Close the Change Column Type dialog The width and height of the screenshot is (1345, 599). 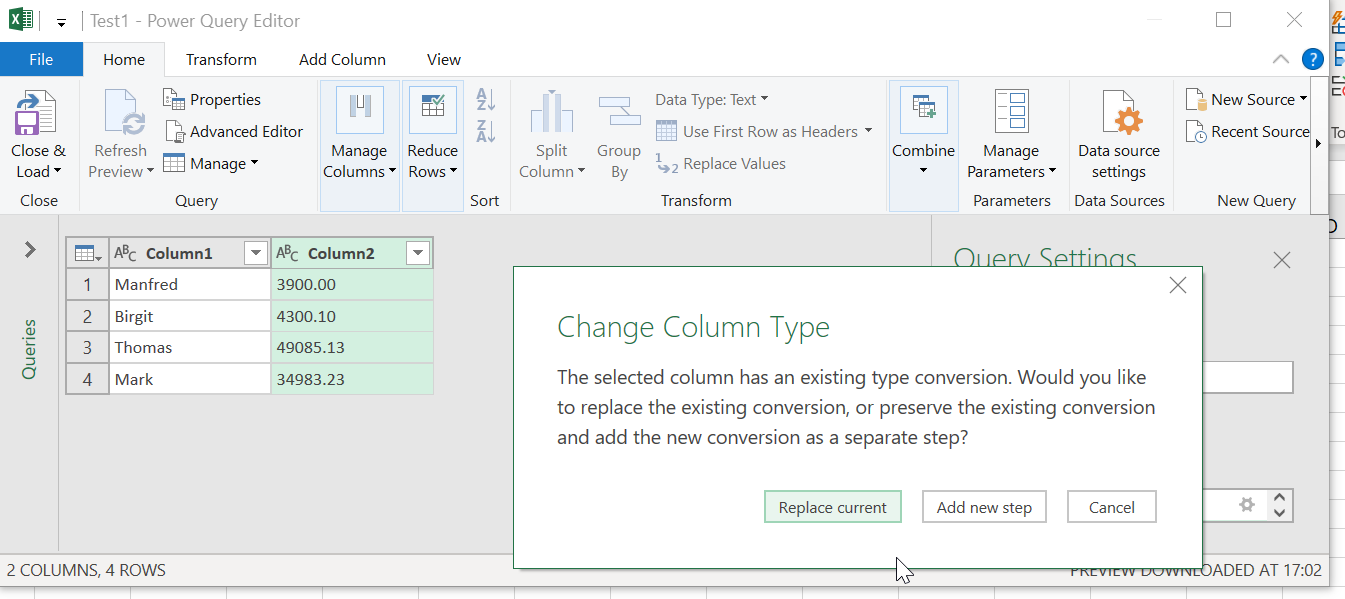[x=1177, y=285]
